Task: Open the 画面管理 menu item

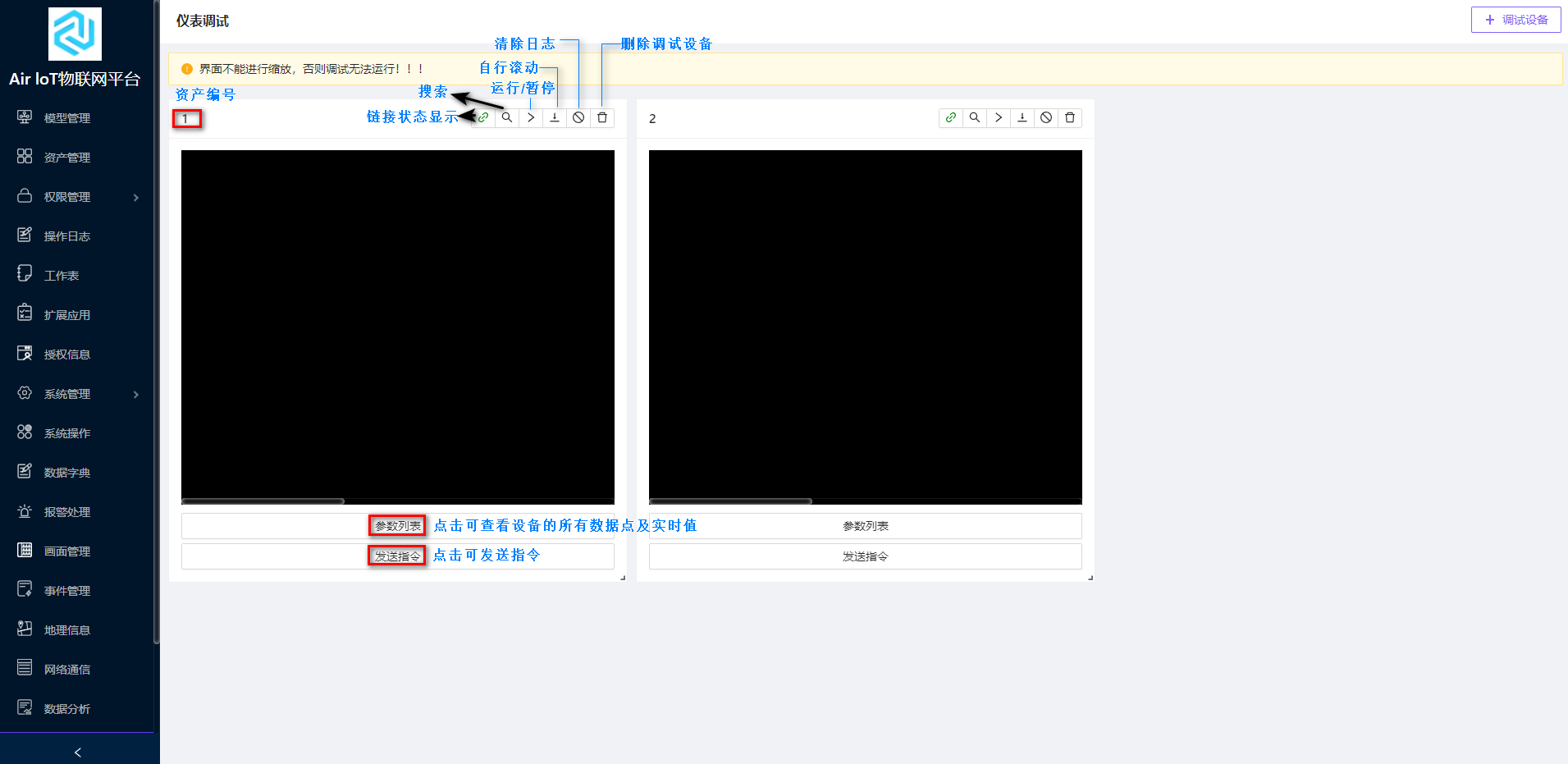Action: click(x=67, y=551)
